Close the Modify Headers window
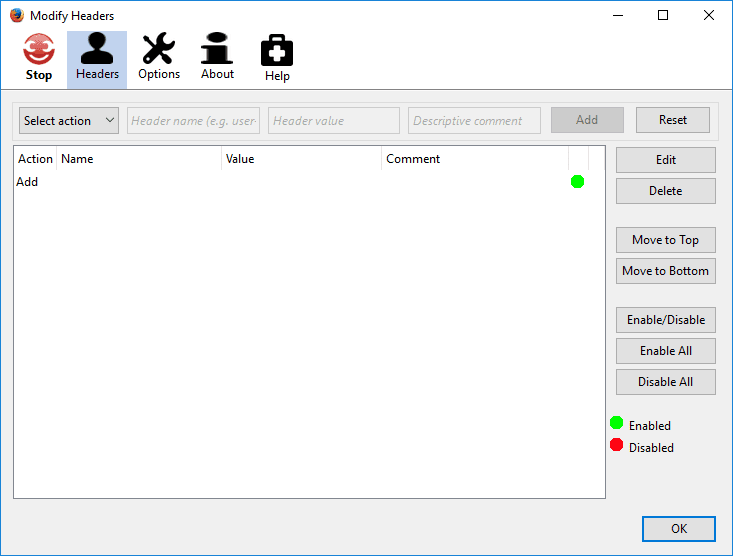This screenshot has height=556, width=733. pos(709,15)
